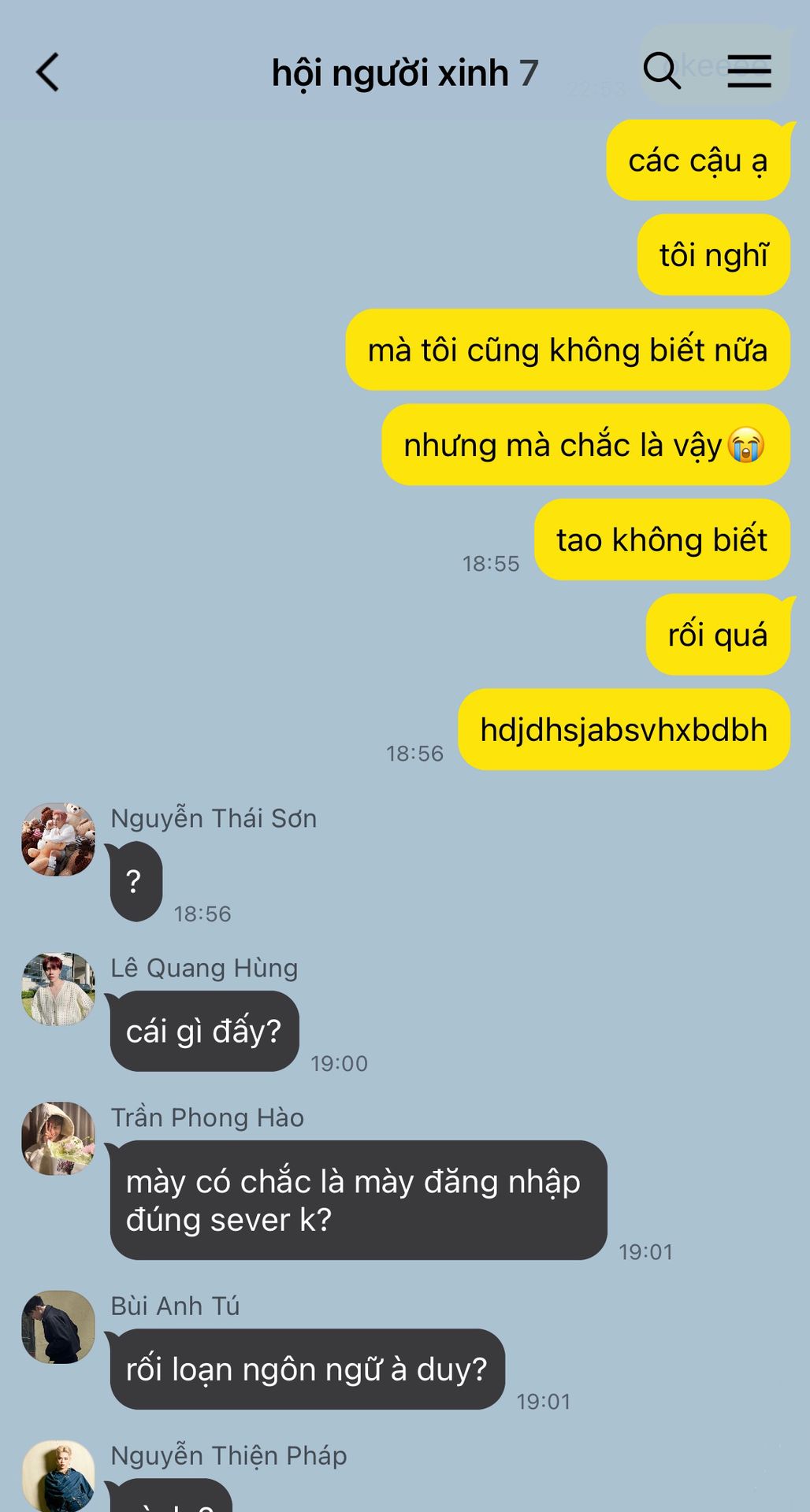Select the 'cái gì đấy?' bubble

tap(204, 1031)
